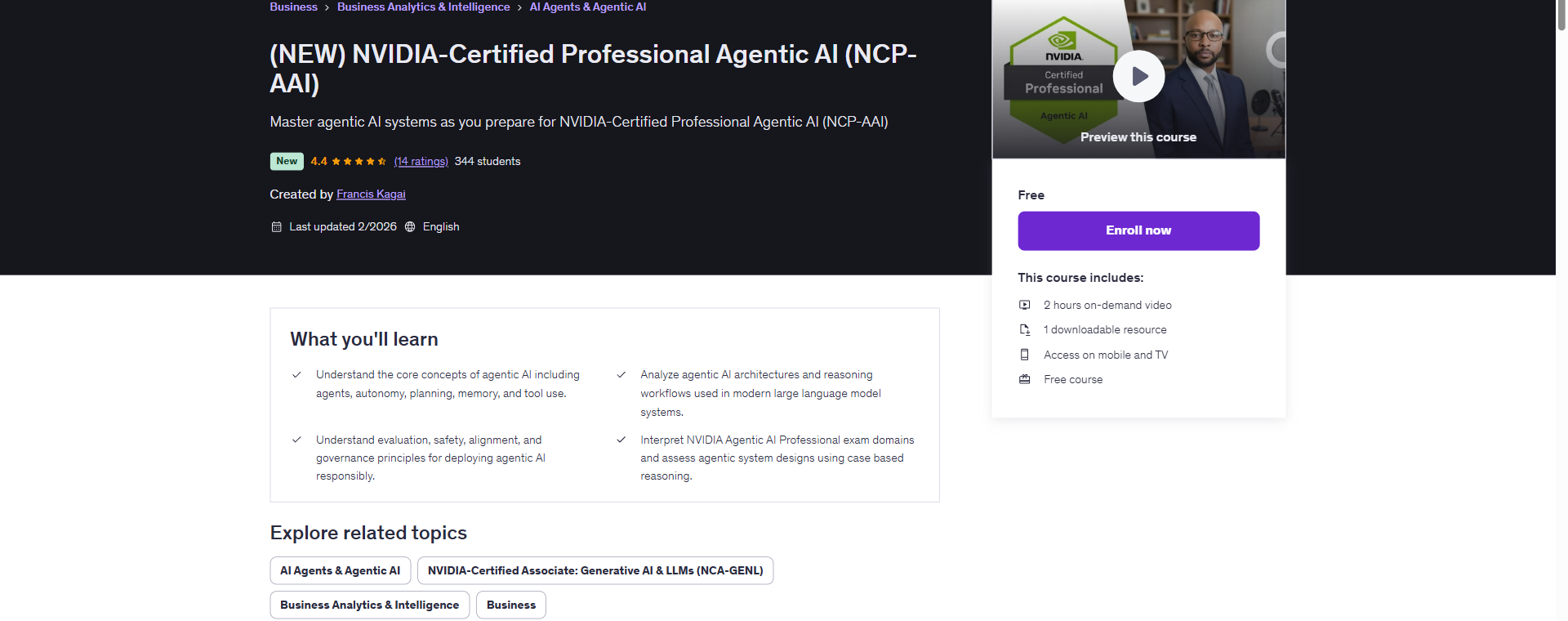The width and height of the screenshot is (1568, 621).
Task: Click 'Last updated 2/2026' text
Action: 343,226
